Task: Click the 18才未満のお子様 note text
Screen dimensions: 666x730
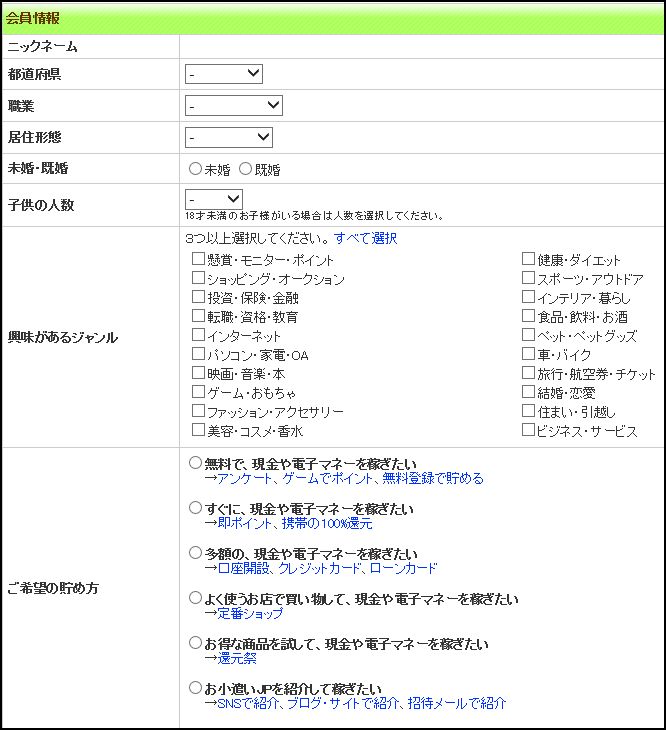Action: [x=314, y=216]
